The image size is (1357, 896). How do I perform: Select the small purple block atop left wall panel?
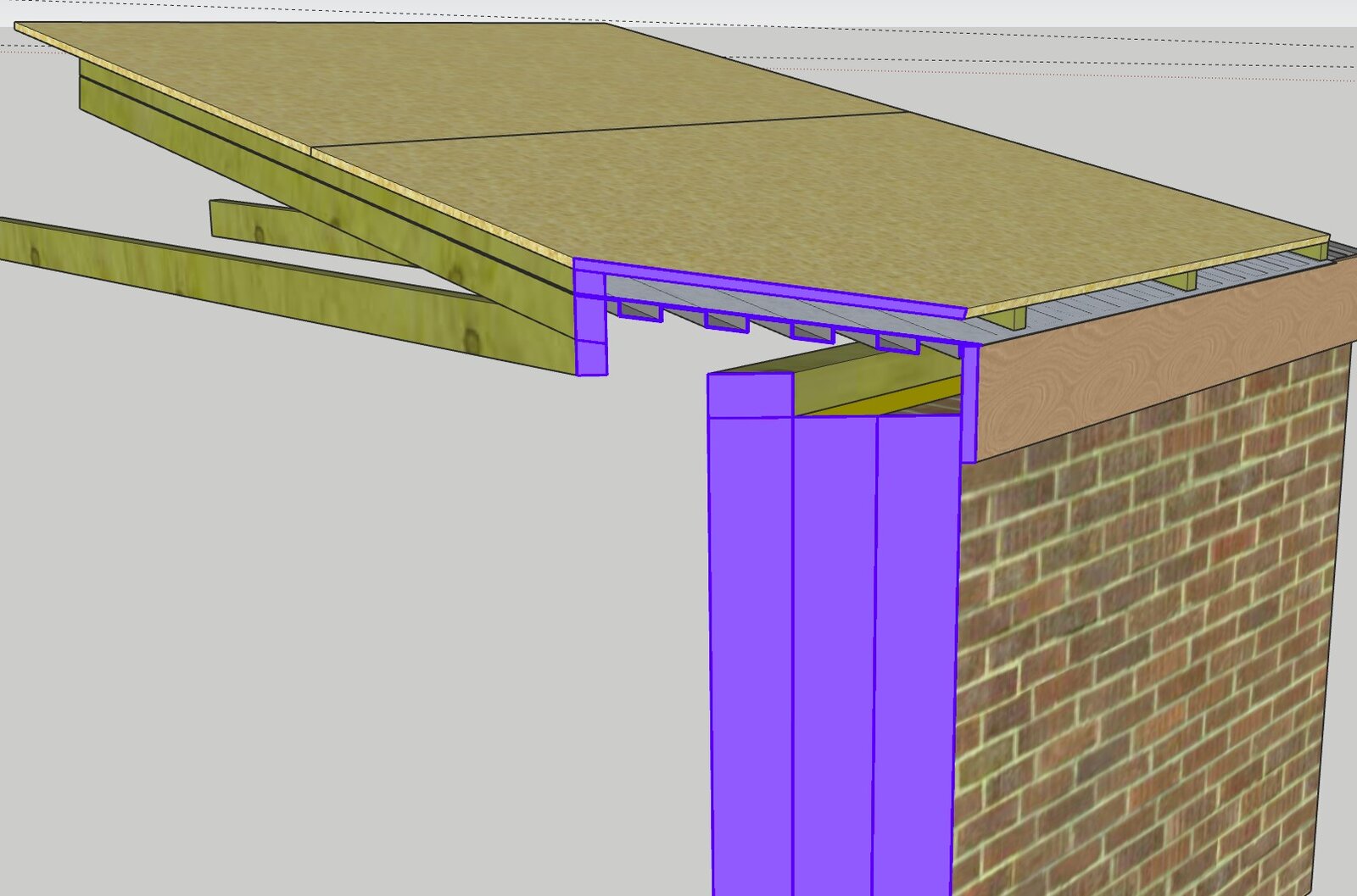tap(750, 394)
